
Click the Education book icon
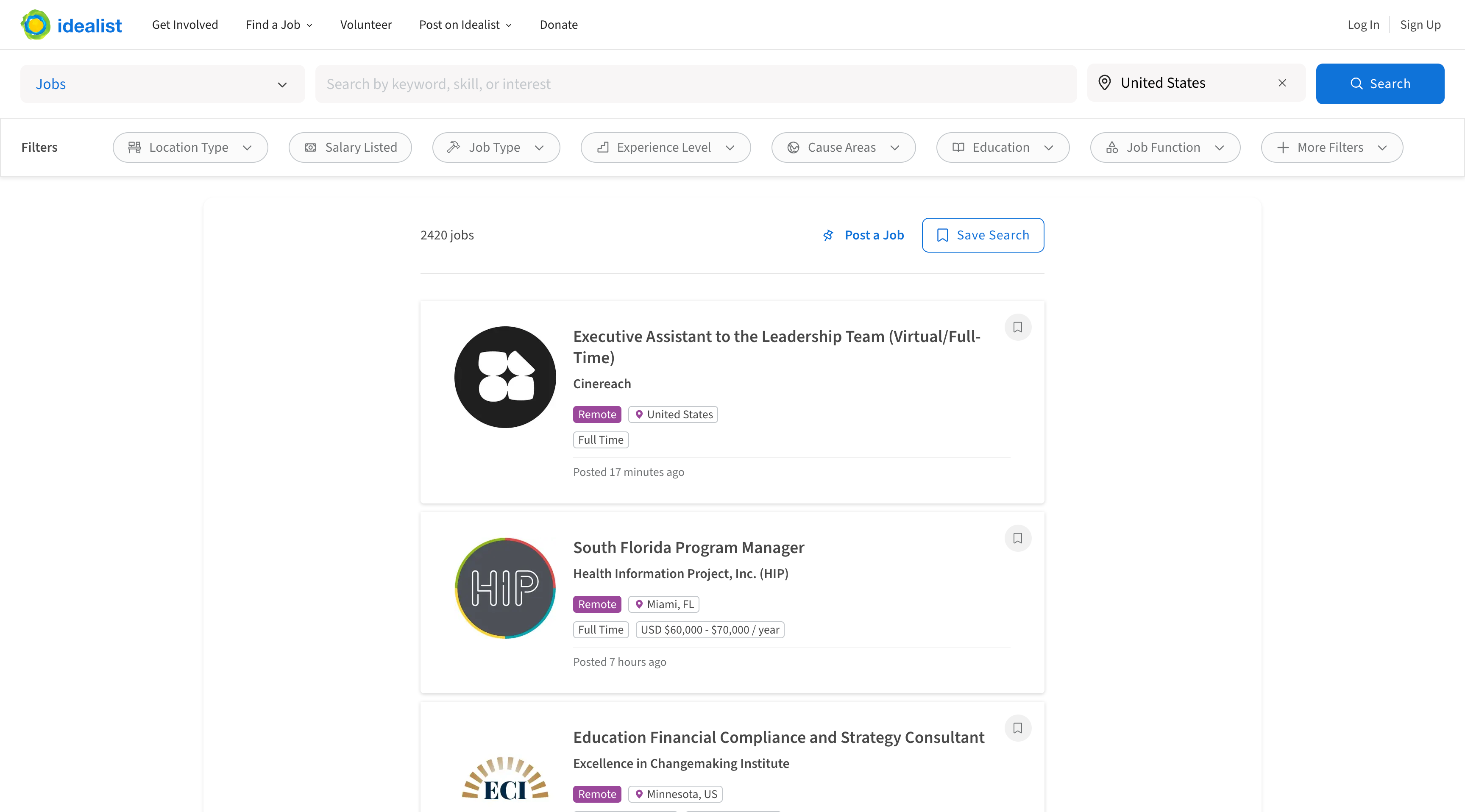(958, 147)
